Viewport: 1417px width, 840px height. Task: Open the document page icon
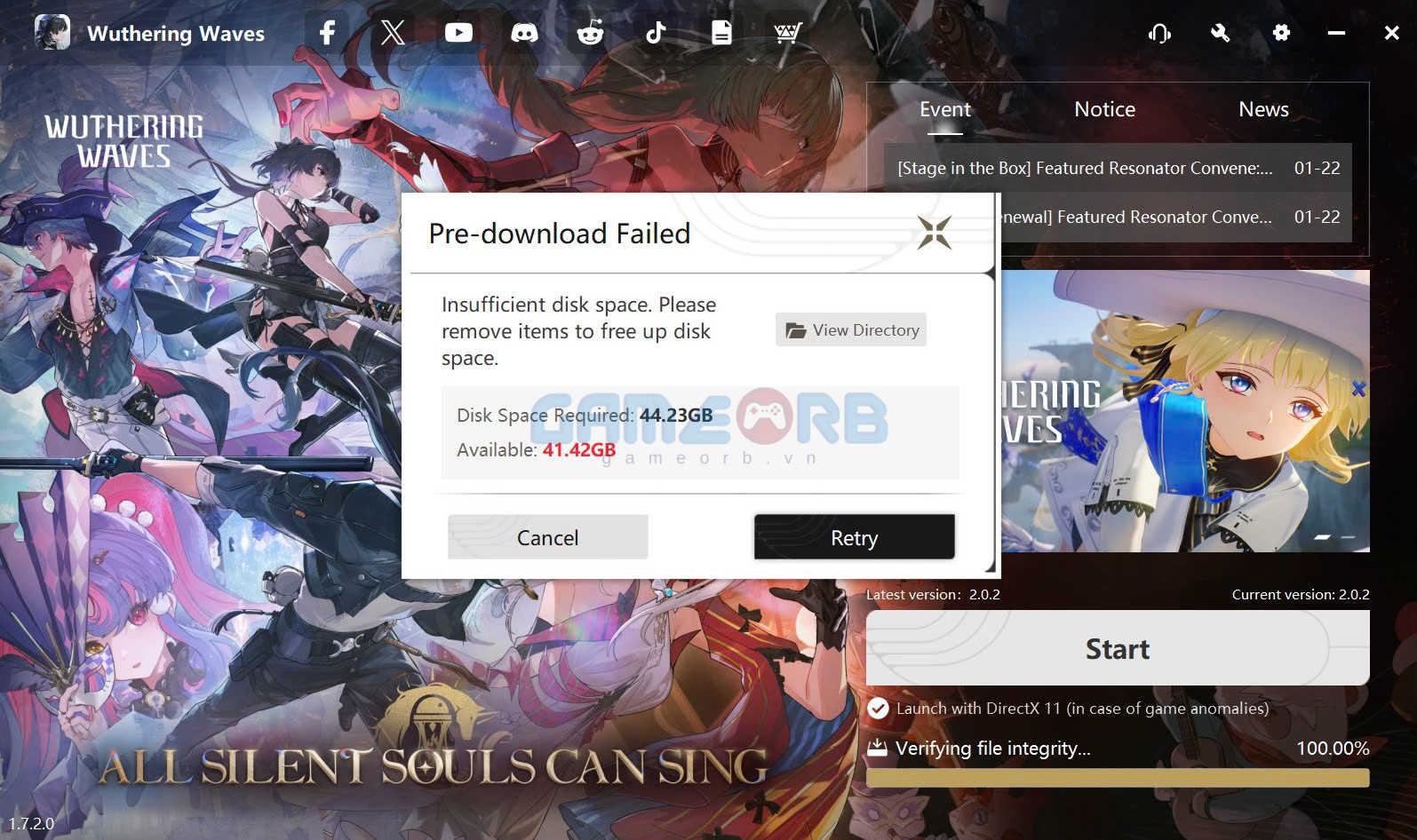coord(721,33)
